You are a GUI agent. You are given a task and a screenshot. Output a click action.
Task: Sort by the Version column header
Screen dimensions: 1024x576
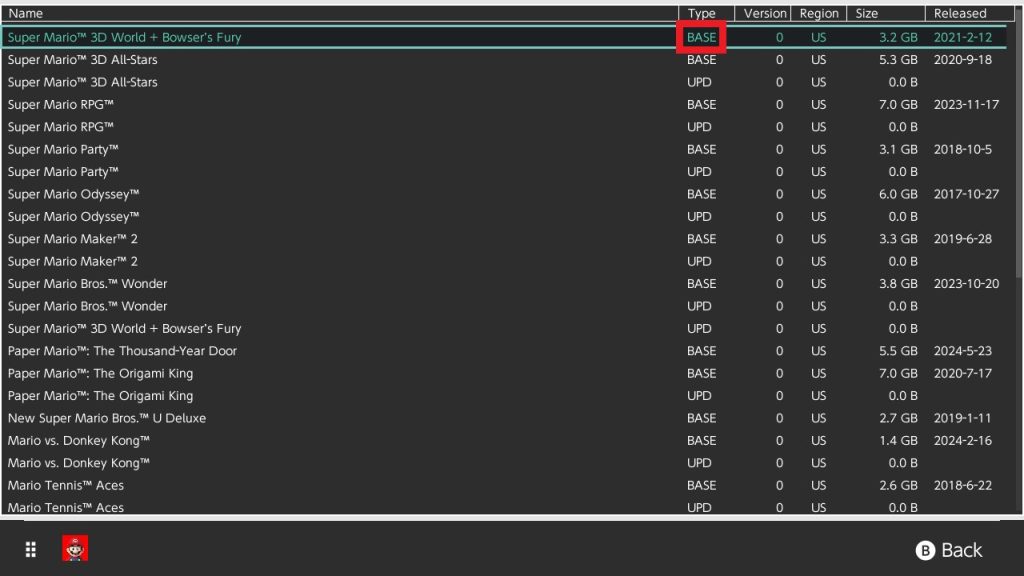(763, 13)
